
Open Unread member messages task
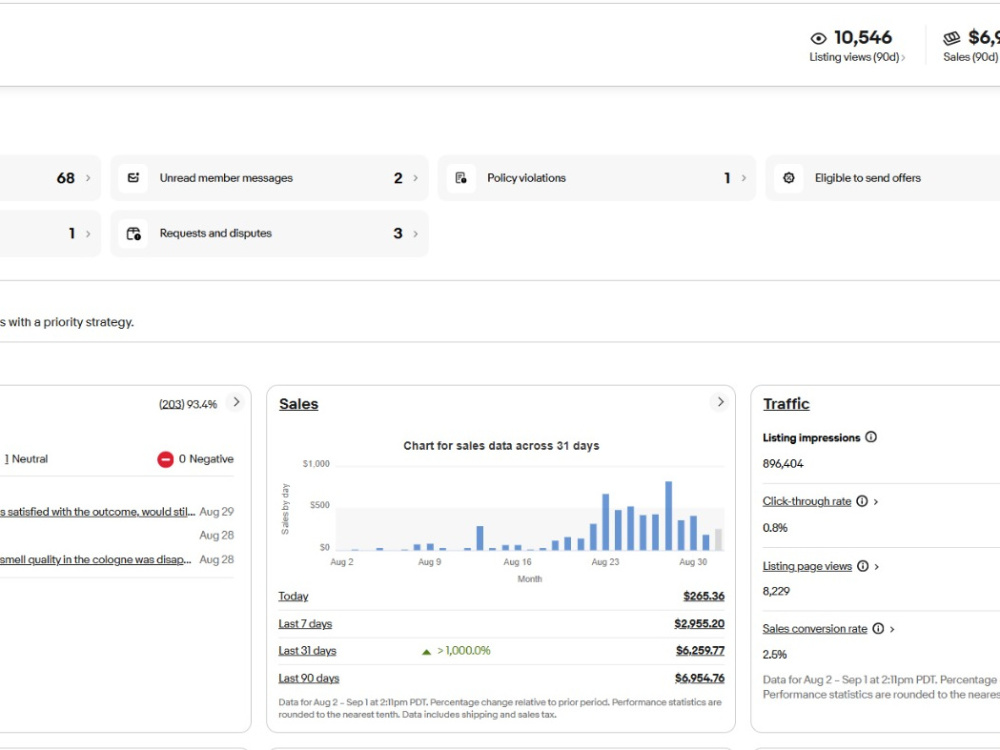(269, 178)
